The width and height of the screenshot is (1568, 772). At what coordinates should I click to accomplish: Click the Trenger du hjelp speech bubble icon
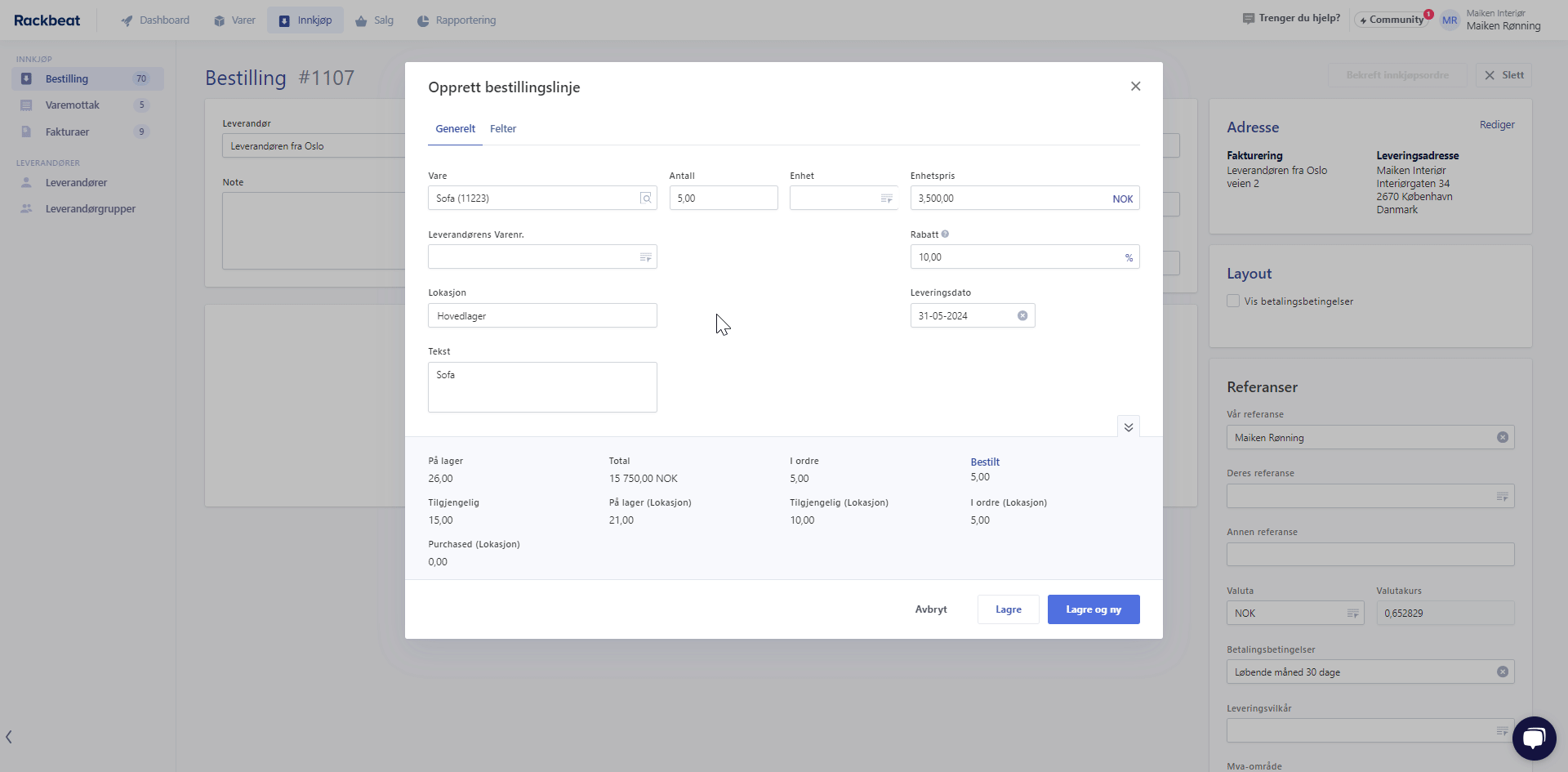coord(1247,18)
